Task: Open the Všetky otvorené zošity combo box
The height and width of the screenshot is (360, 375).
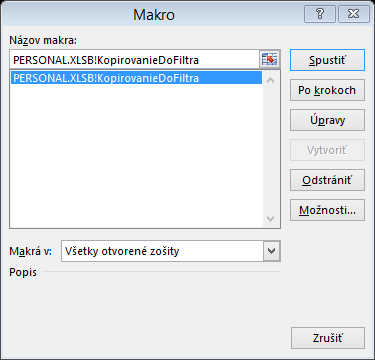Action: click(171, 251)
